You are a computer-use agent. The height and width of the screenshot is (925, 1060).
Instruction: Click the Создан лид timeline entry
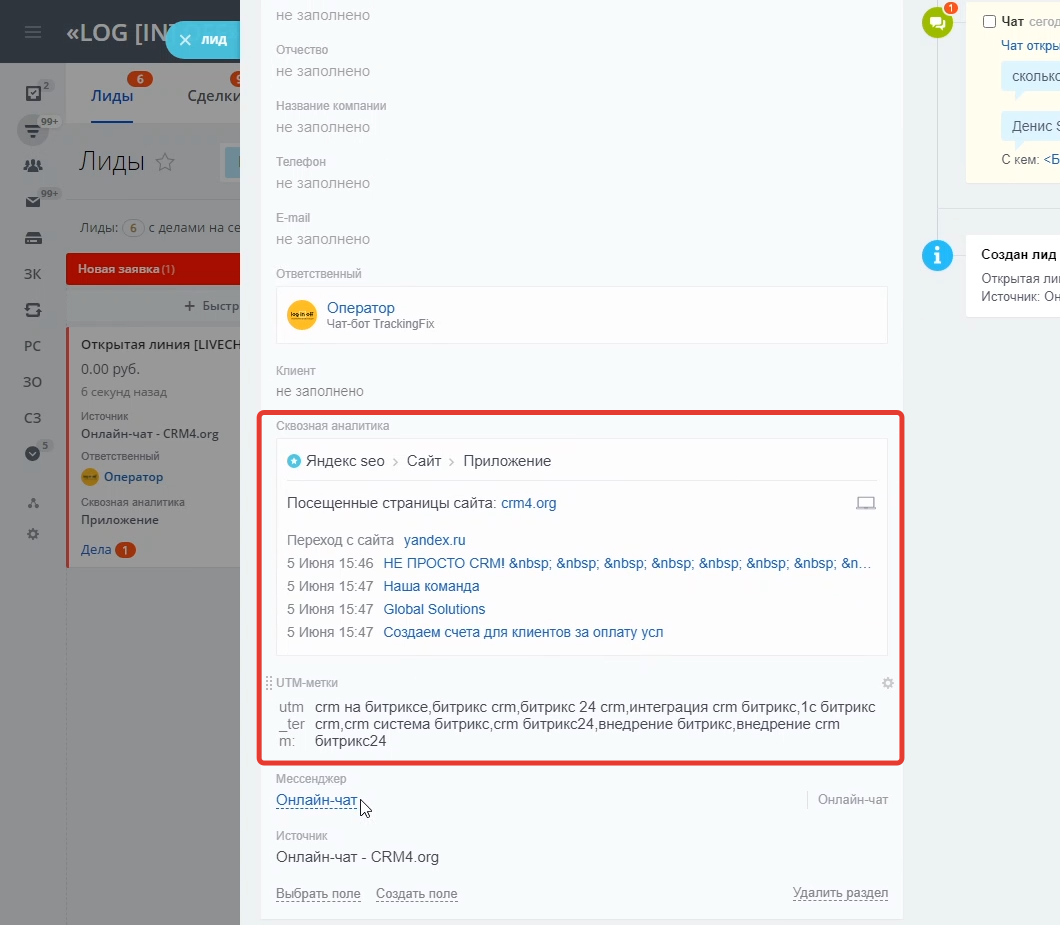click(x=1013, y=275)
